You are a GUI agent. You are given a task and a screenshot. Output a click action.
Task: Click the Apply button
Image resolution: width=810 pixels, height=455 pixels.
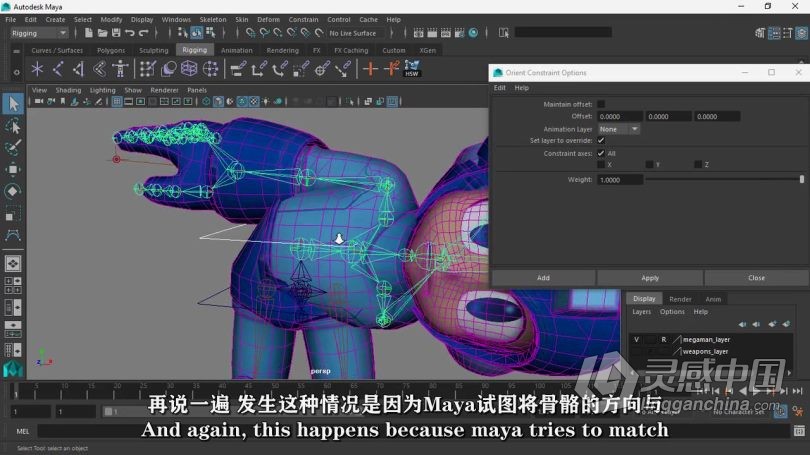pyautogui.click(x=650, y=278)
